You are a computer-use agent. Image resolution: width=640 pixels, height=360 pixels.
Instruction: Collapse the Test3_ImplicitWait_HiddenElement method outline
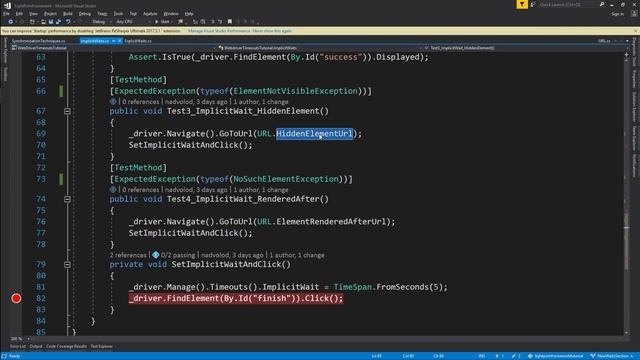(67, 111)
